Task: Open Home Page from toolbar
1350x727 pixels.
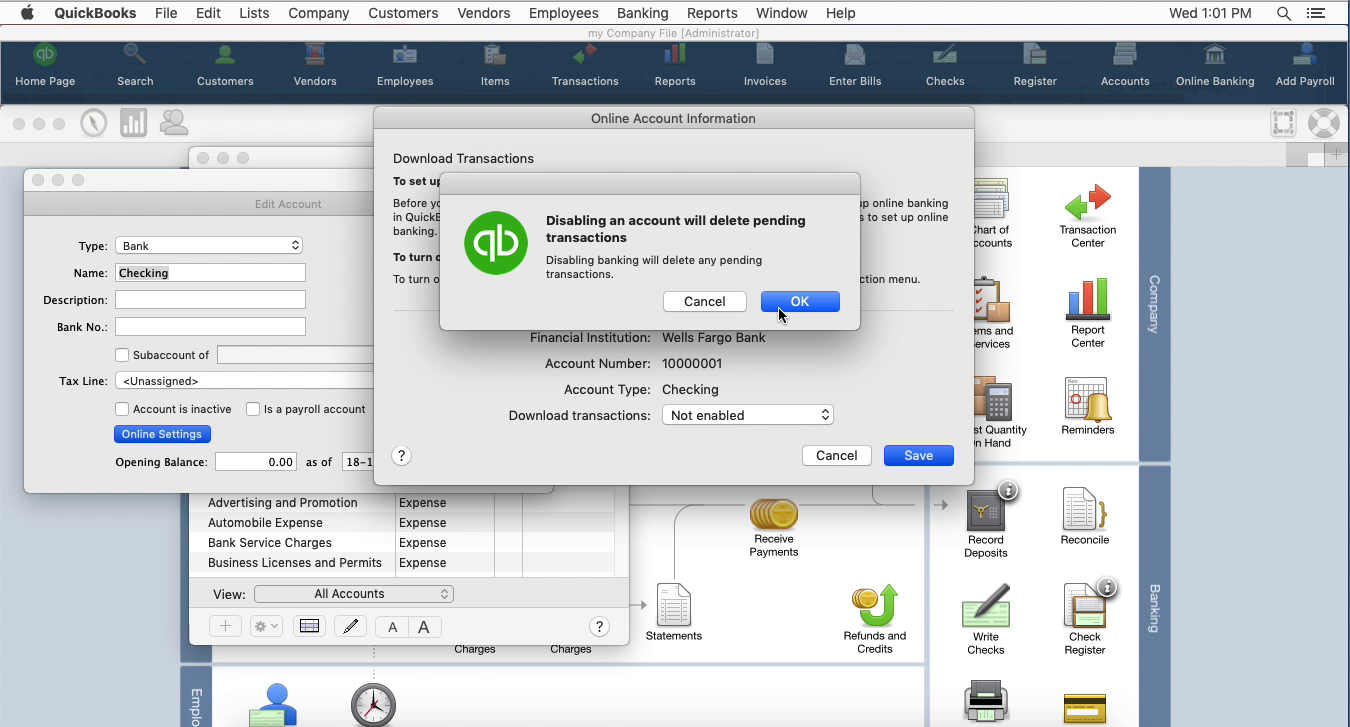Action: (x=45, y=66)
